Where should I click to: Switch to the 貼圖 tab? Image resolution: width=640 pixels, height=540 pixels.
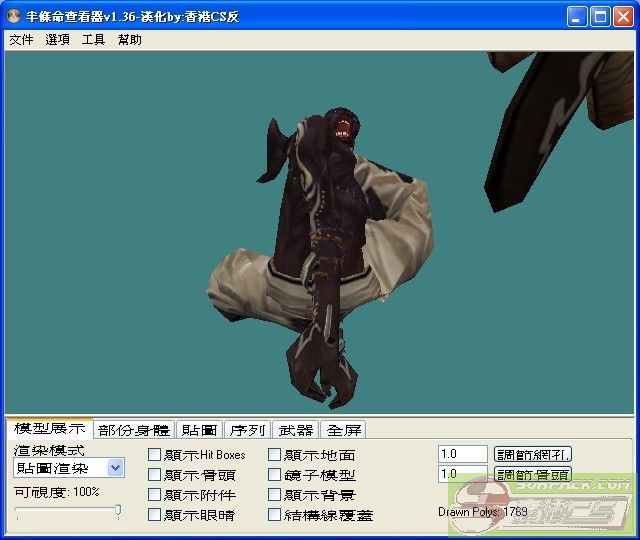tap(199, 430)
